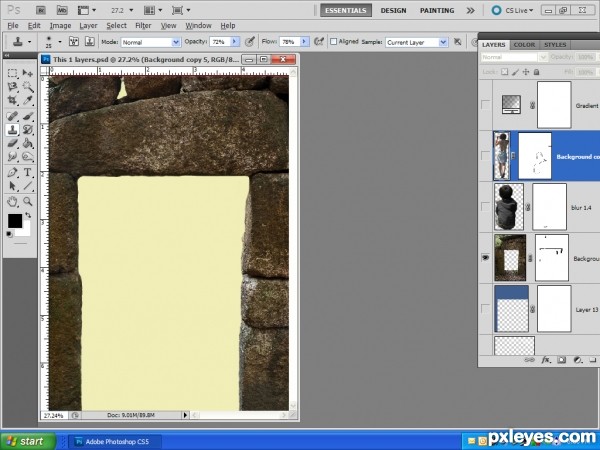Select the Eraser tool

[12, 143]
